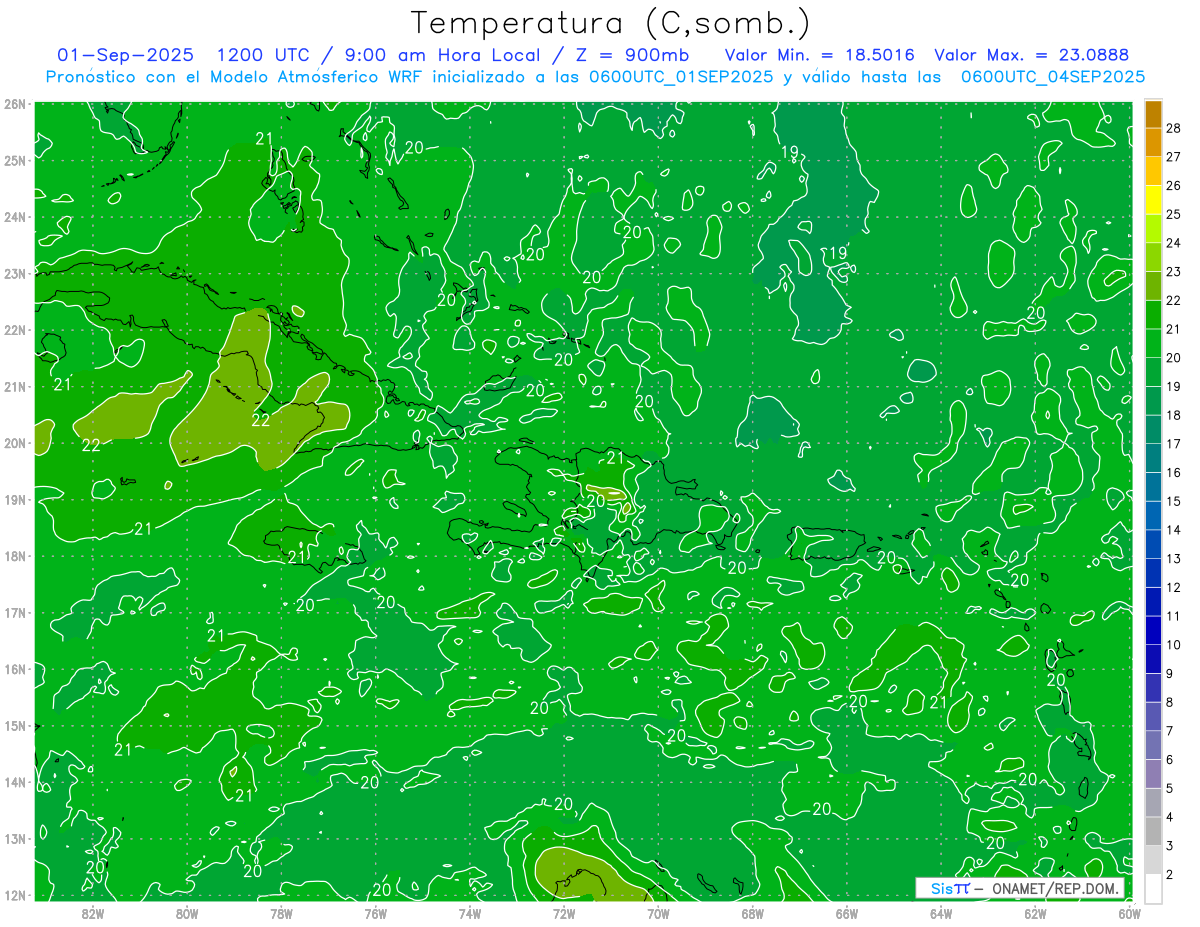Click the white swatch below legend value 2
This screenshot has height=927, width=1200.
coord(1153,888)
